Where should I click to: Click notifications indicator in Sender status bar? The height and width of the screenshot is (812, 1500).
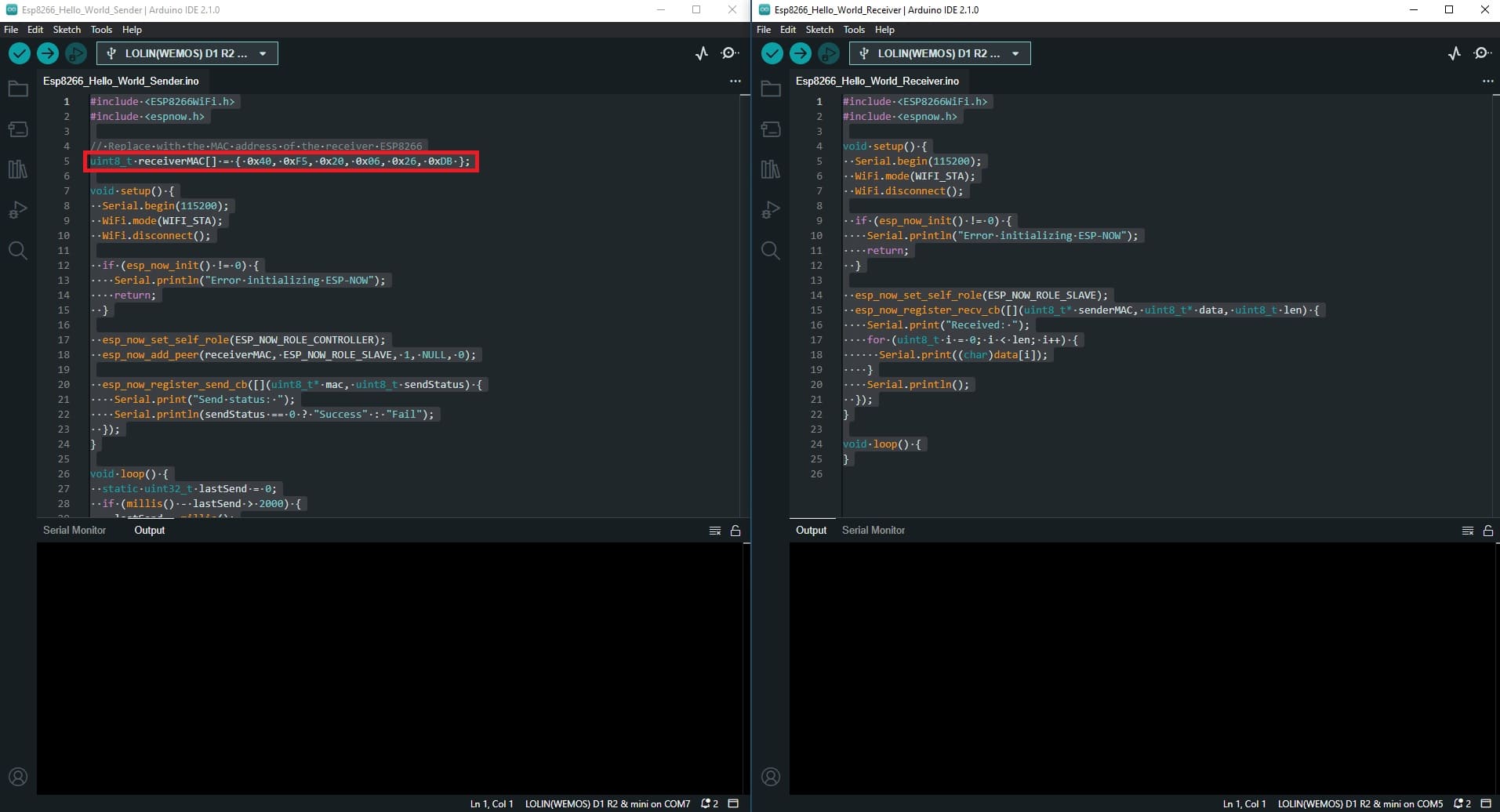point(710,803)
